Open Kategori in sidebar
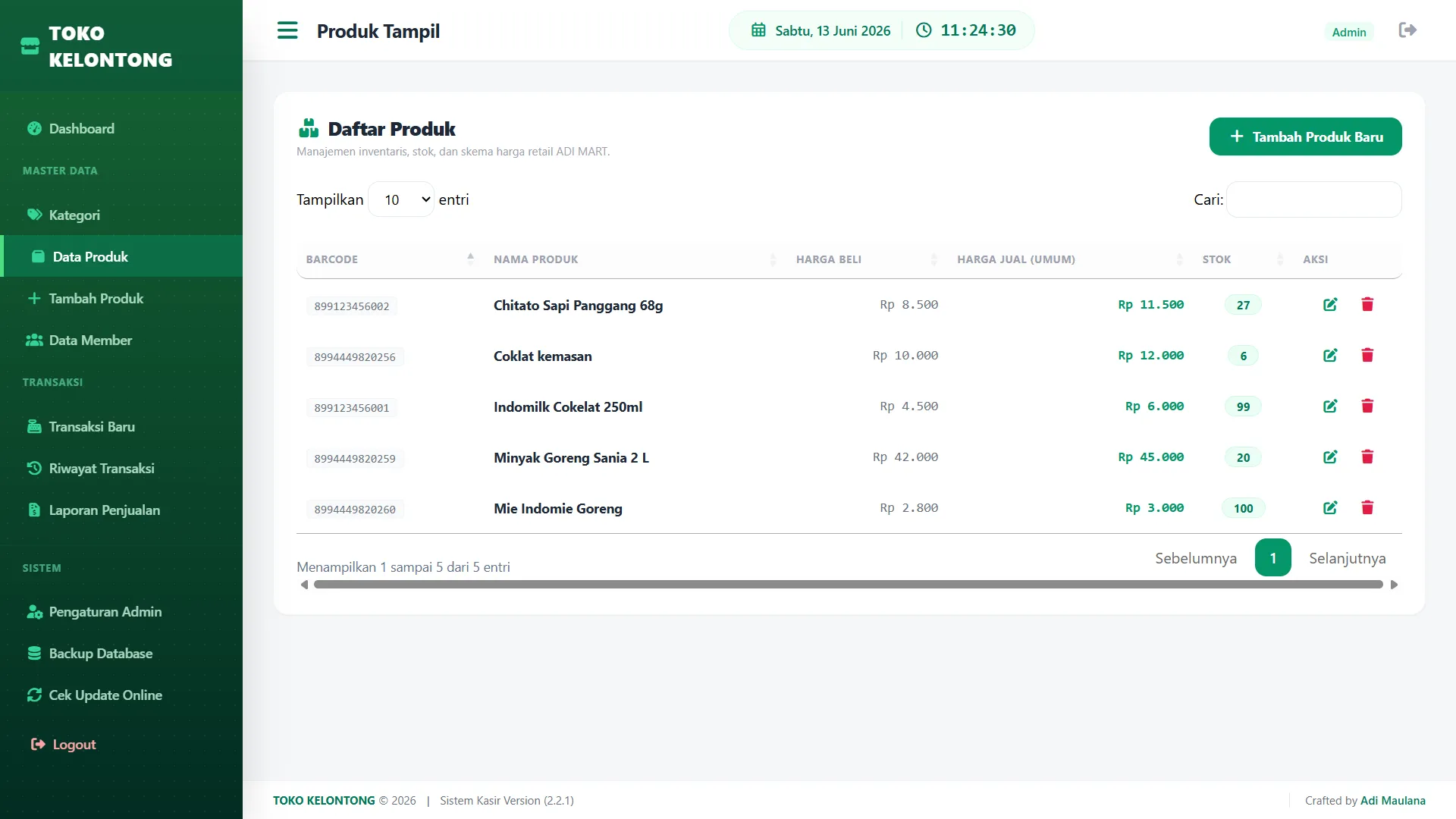 121,215
